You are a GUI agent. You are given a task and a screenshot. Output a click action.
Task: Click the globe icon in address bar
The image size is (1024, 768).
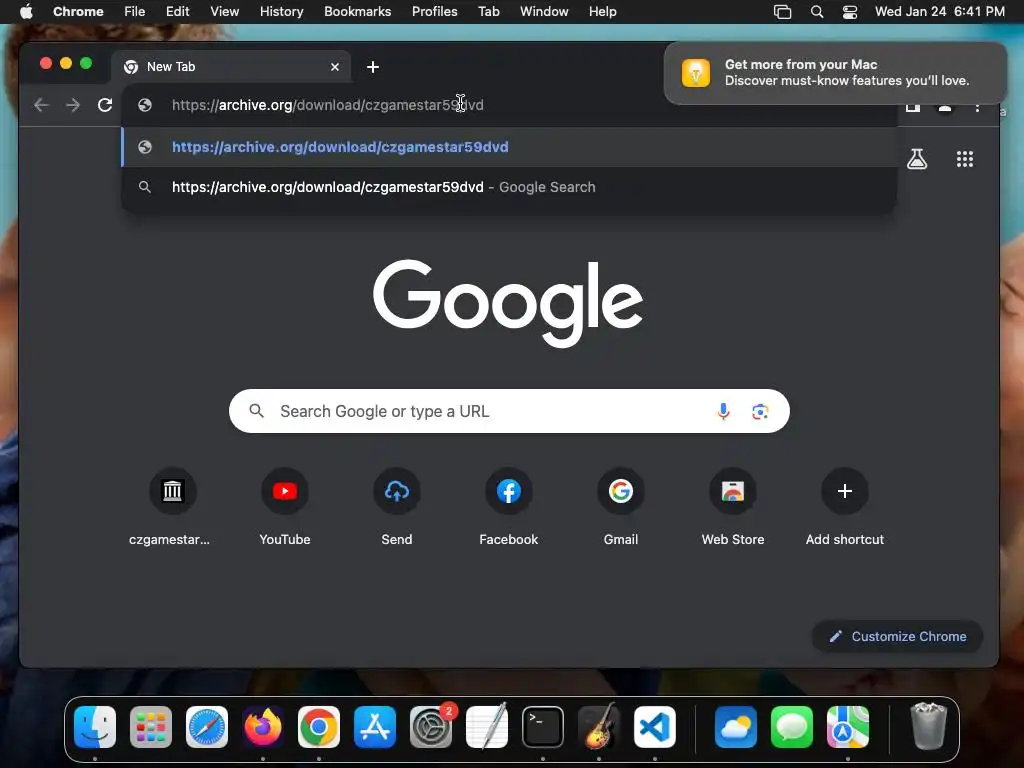[145, 104]
